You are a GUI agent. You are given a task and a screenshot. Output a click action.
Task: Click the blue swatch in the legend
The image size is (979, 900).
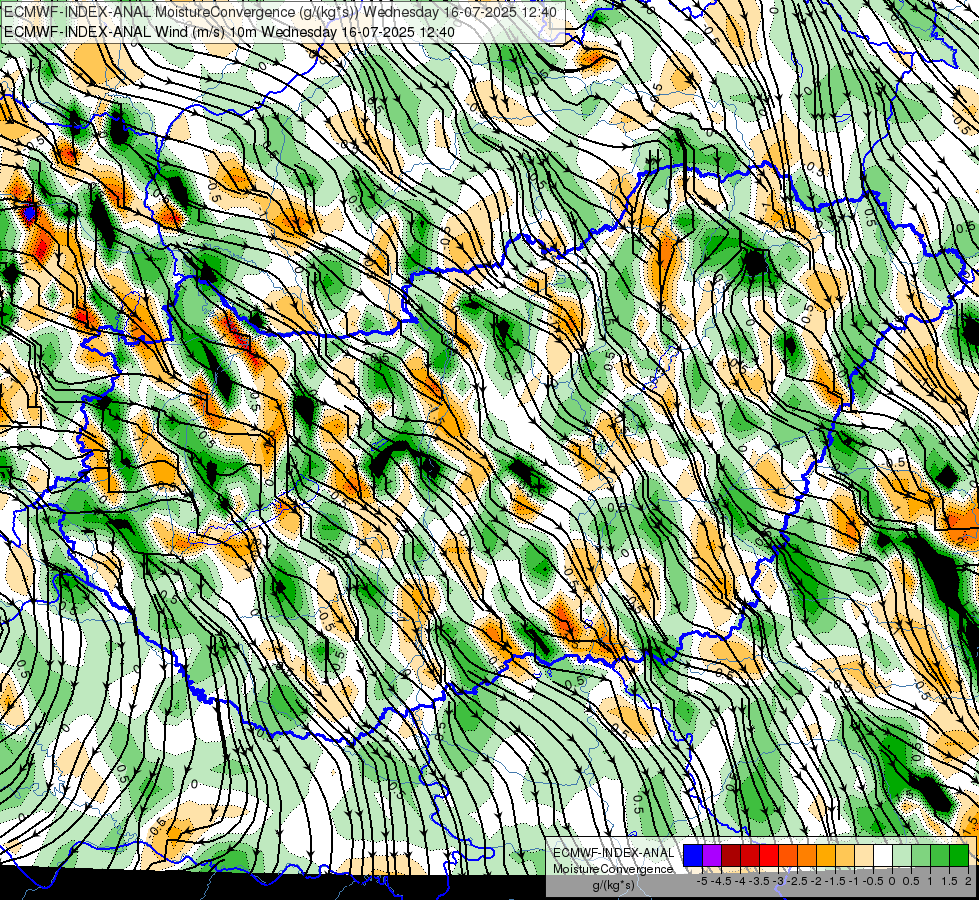click(x=693, y=855)
